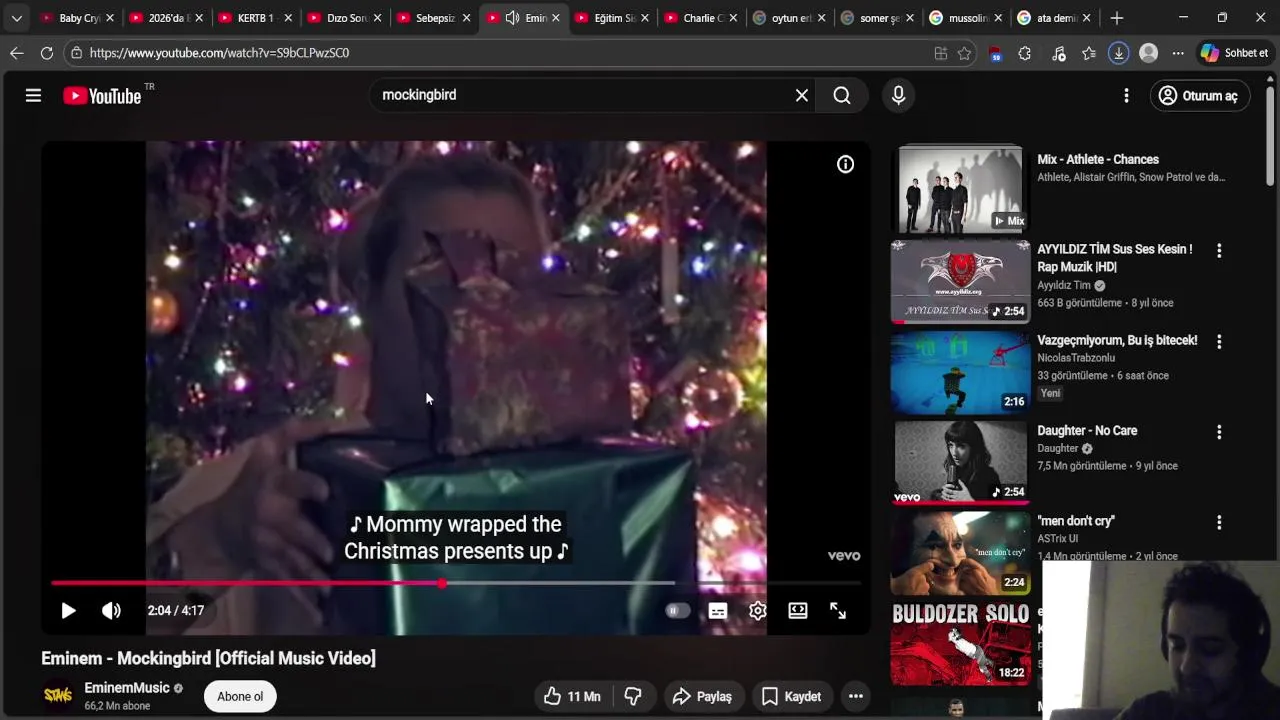Switch the player to theater mode

tap(797, 610)
